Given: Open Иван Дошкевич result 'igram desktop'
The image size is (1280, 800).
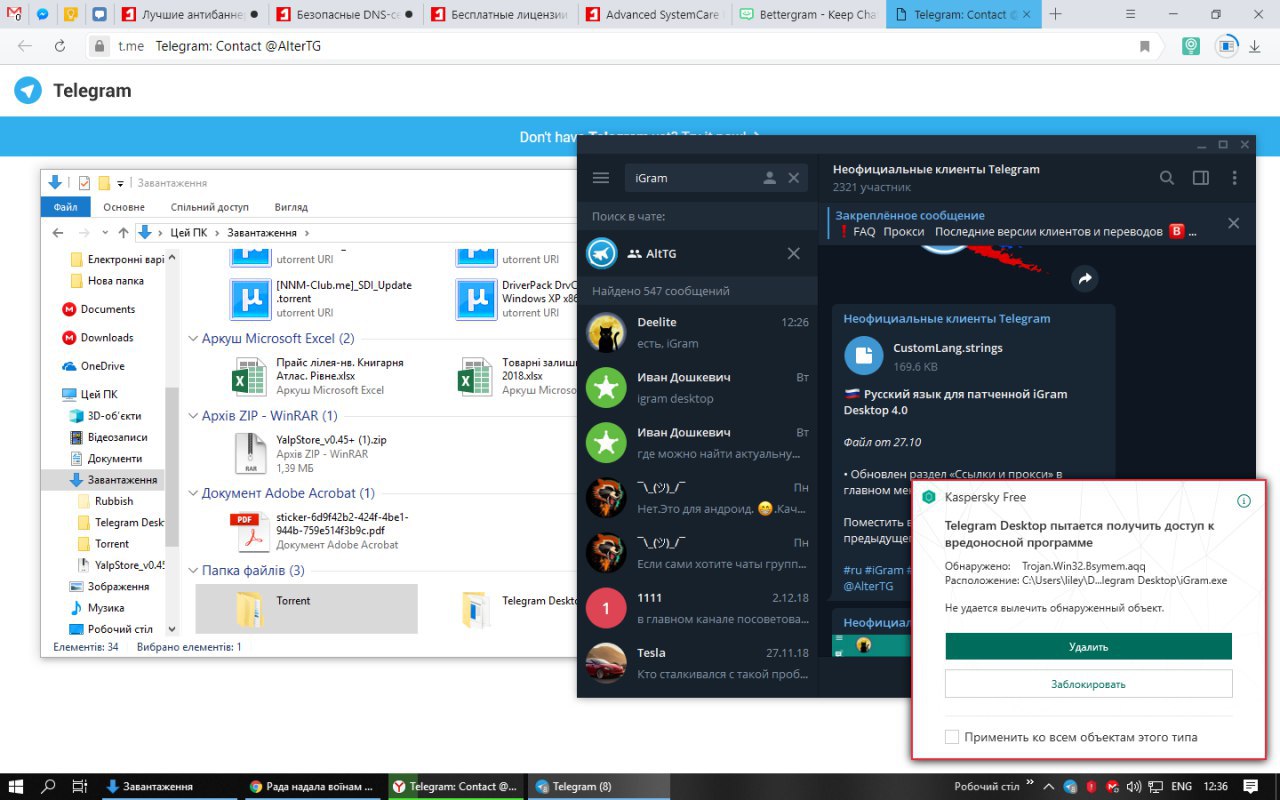Looking at the screenshot, I should (x=698, y=387).
